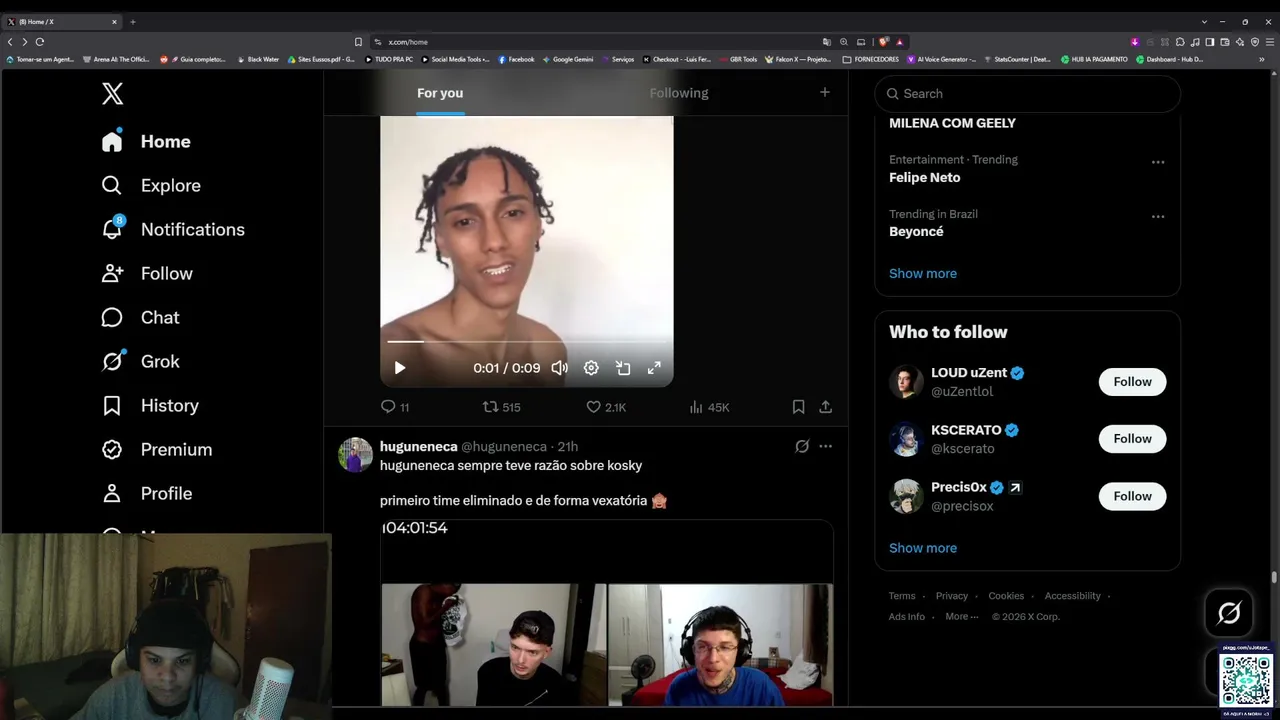Open a new browser tab
1280x720 pixels.
click(132, 21)
